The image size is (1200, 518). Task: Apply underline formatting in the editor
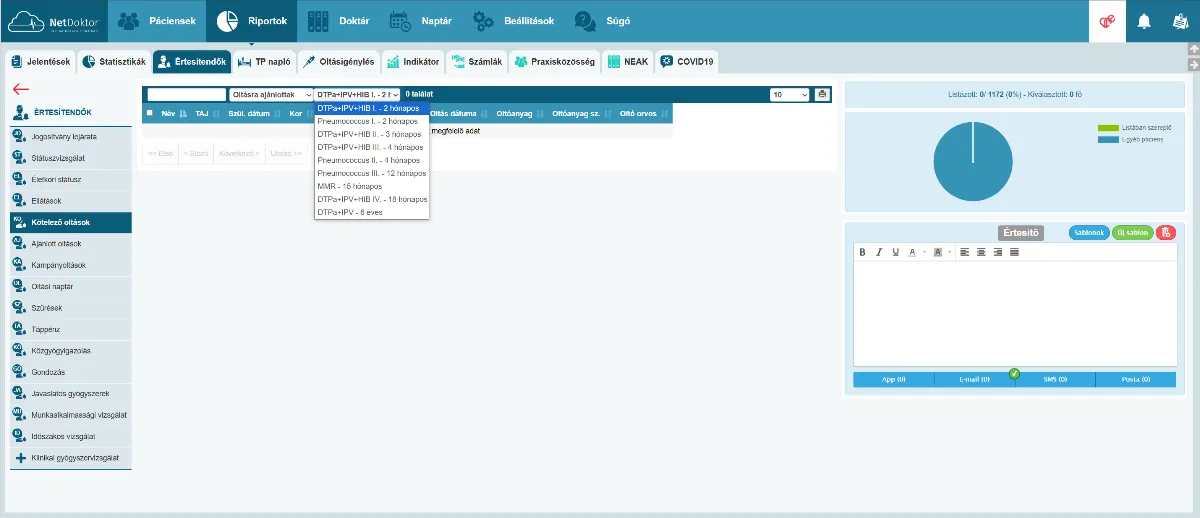(x=896, y=252)
